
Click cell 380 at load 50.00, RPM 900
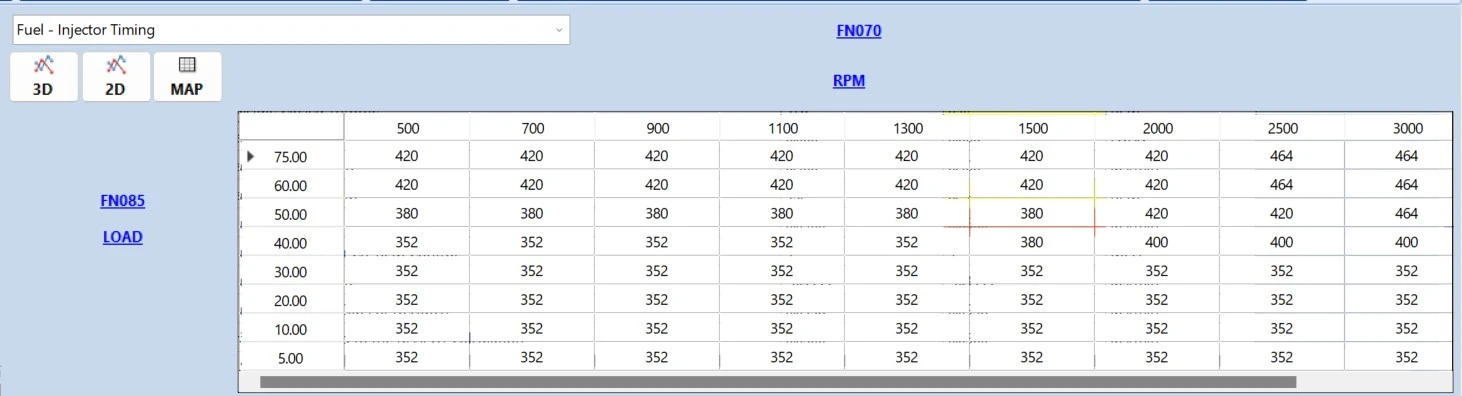[x=657, y=214]
